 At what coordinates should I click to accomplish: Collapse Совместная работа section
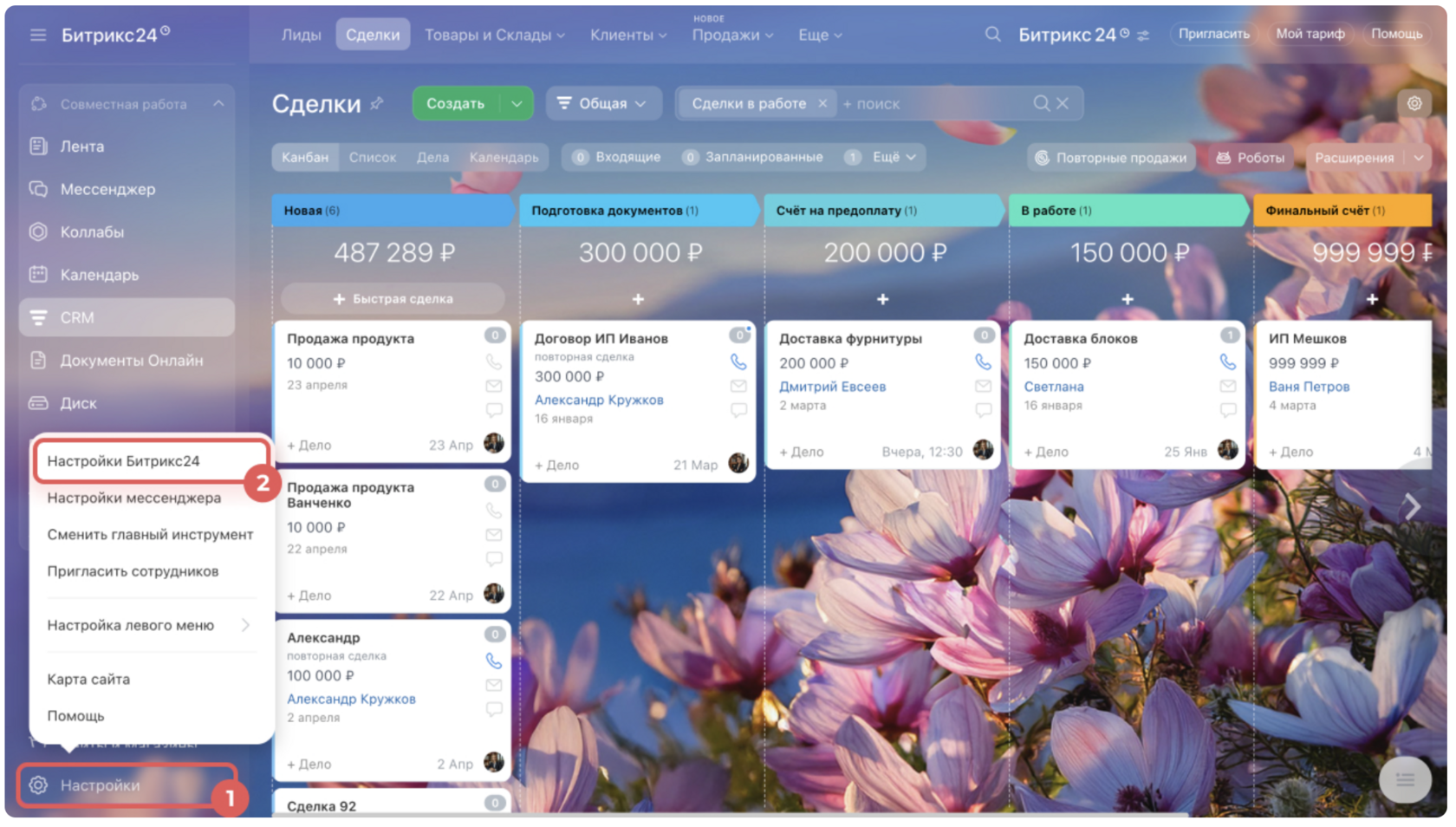[218, 104]
